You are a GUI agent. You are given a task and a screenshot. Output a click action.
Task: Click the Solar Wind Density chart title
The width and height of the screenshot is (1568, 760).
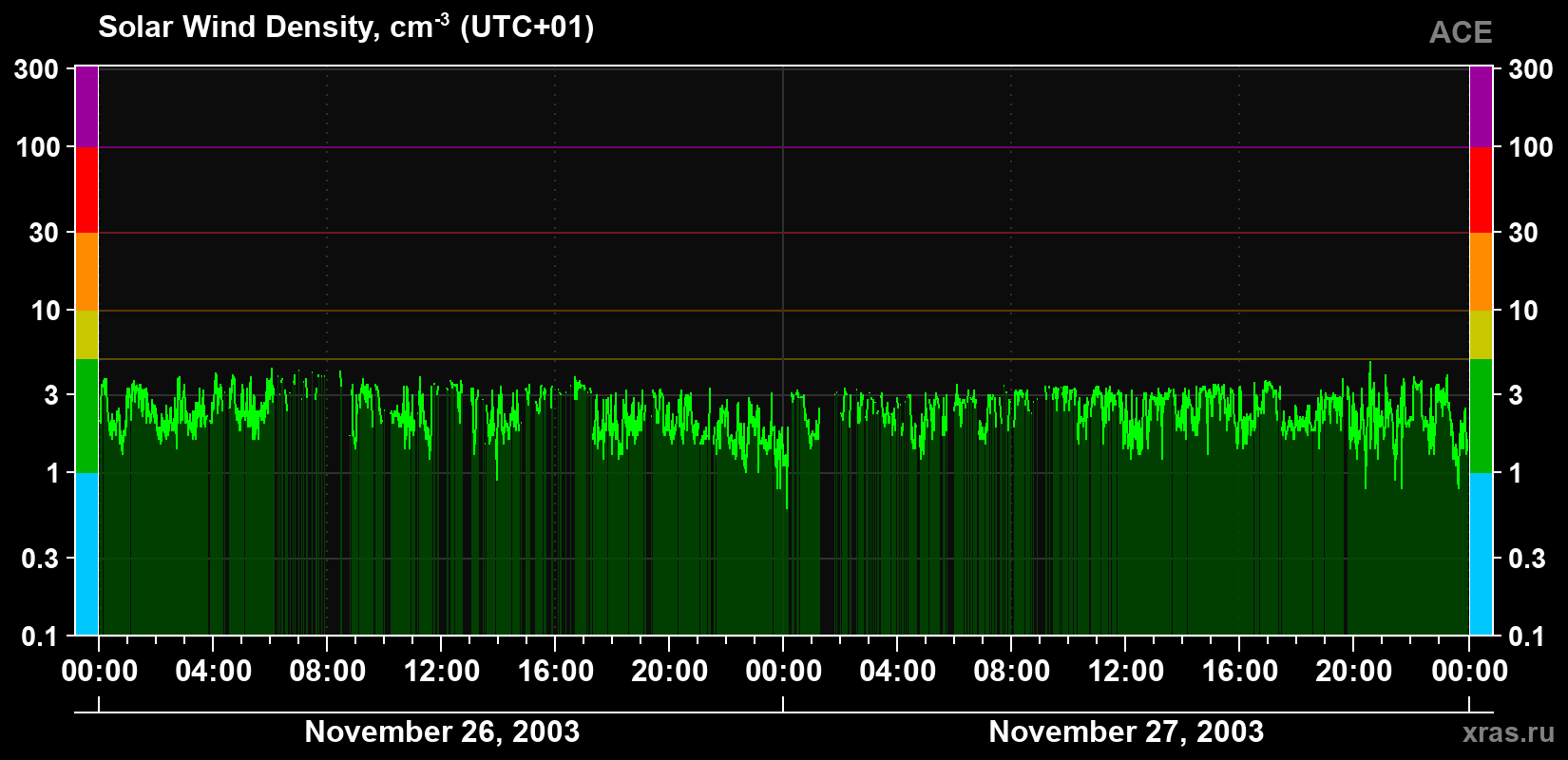coord(346,27)
